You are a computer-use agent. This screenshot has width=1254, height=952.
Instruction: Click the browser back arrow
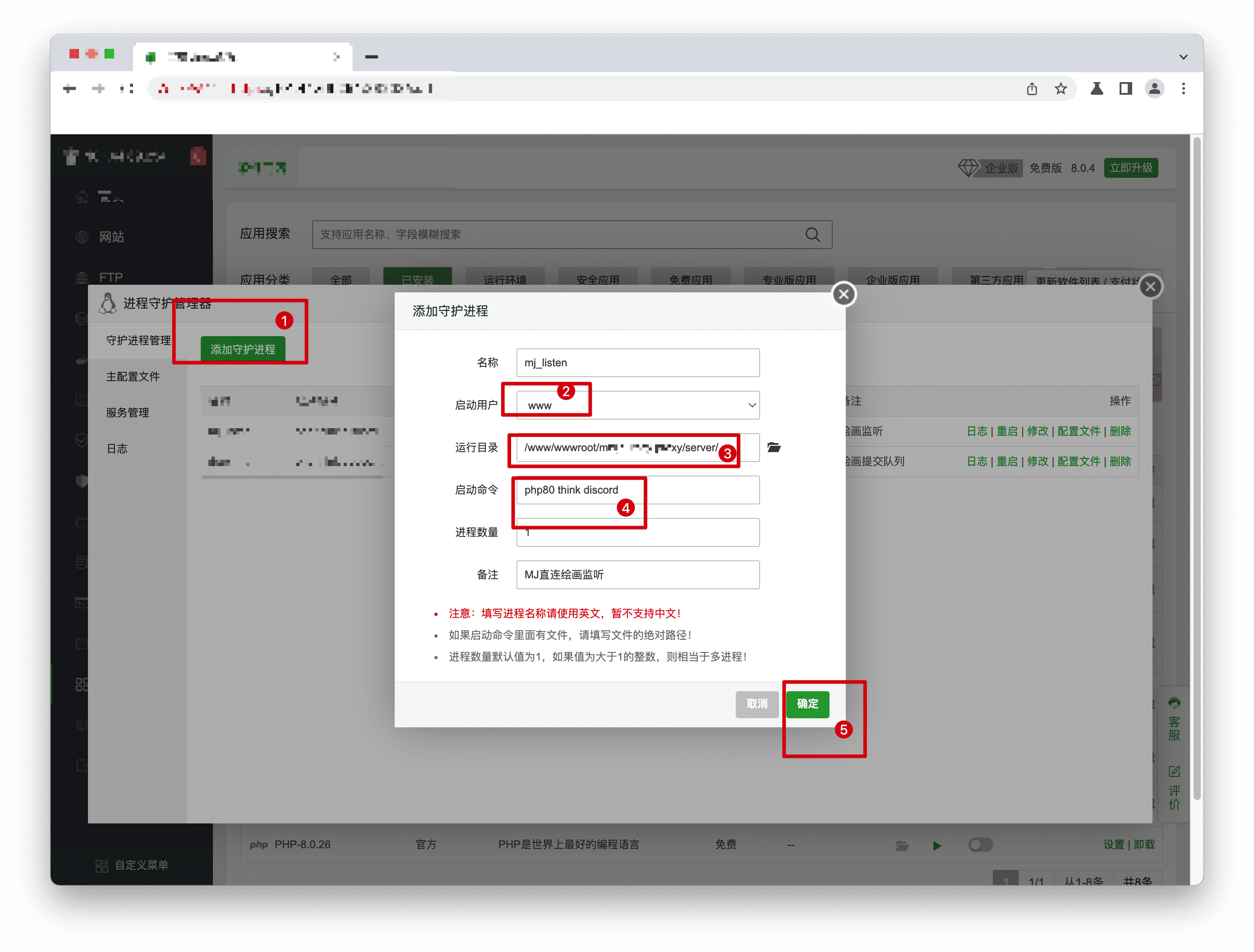coord(70,88)
